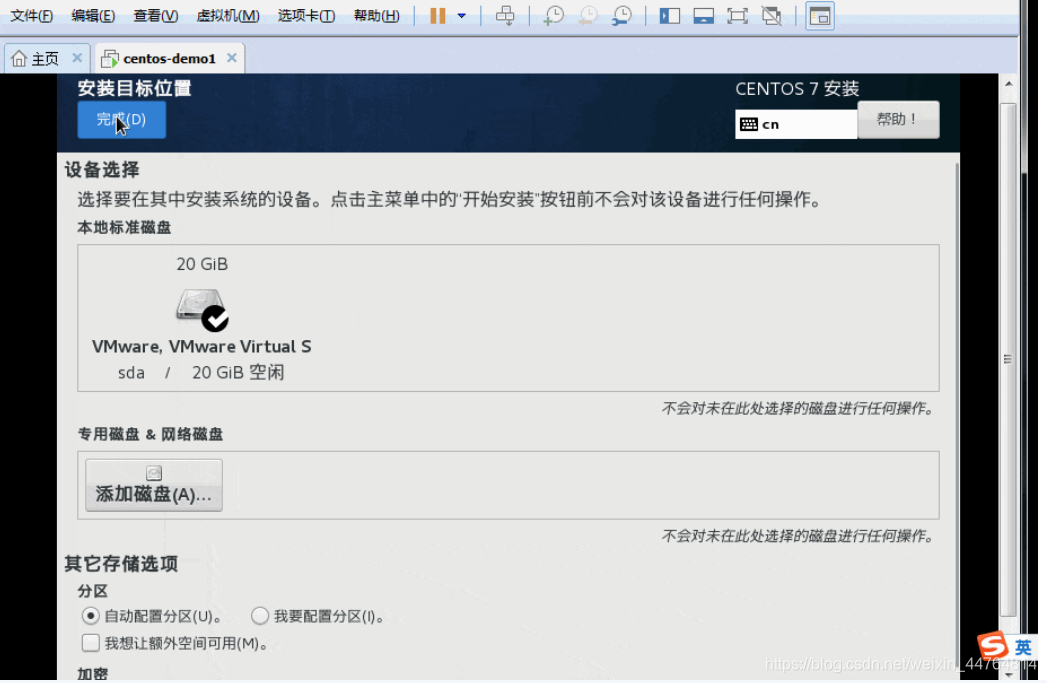Click the Unity mode icon
Image resolution: width=1047 pixels, height=683 pixels.
[772, 15]
